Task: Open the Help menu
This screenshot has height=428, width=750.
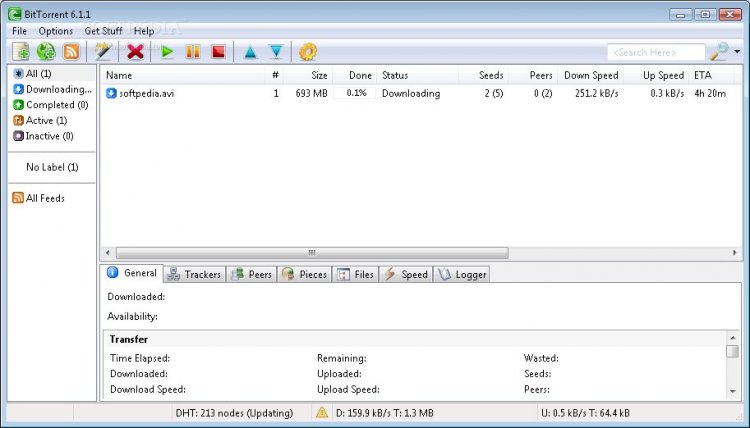Action: coord(143,31)
